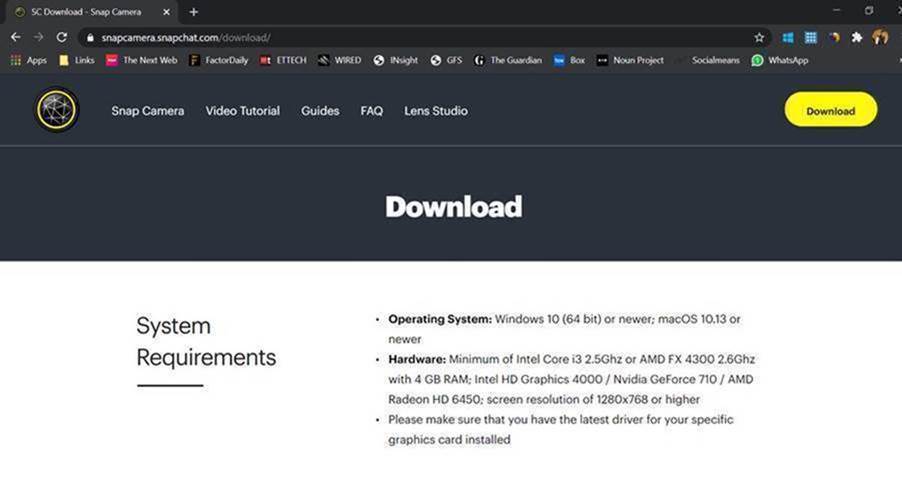
Task: Click the address bar URL field
Action: [423, 37]
